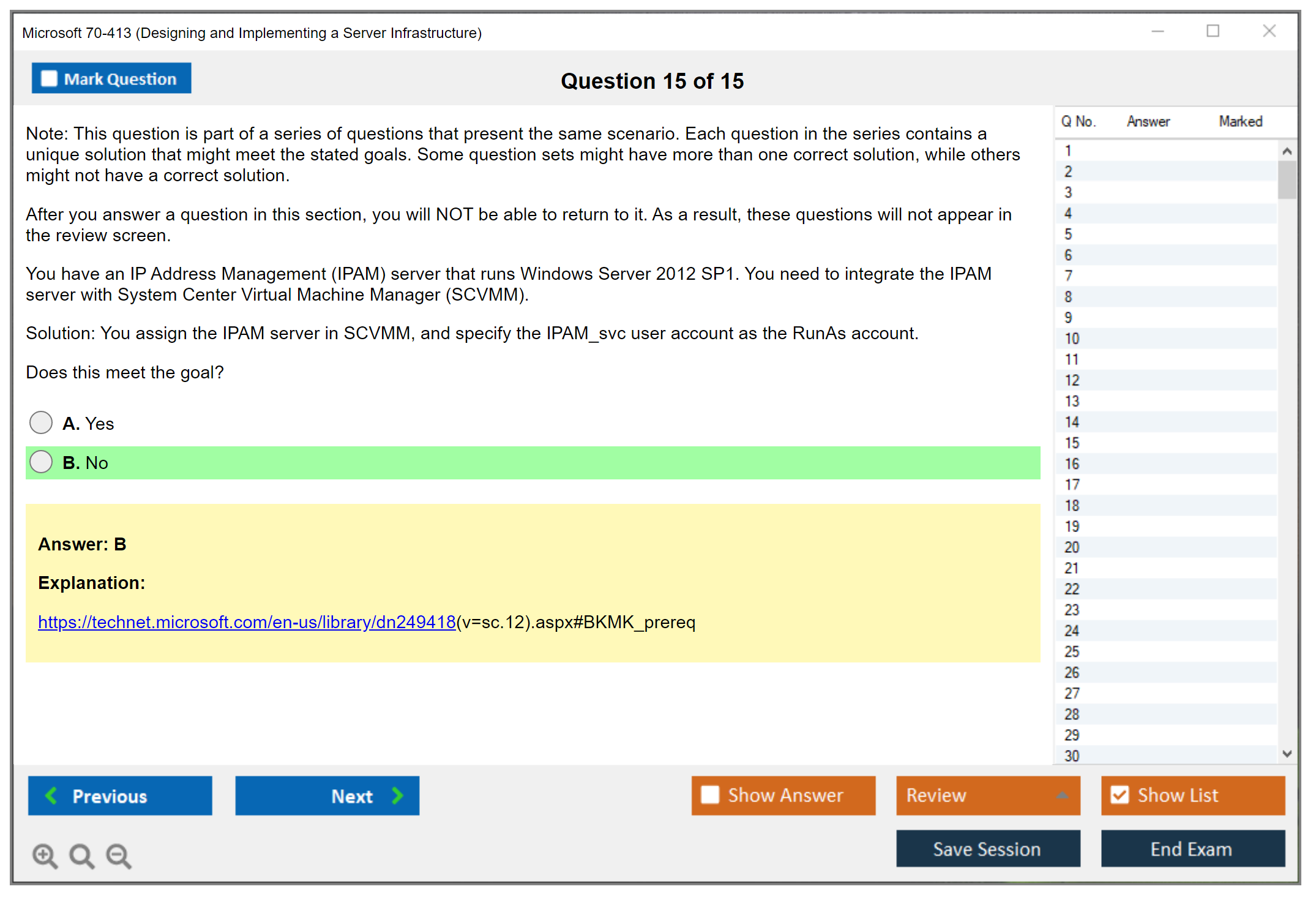Screen dimensions: 1316x900
Task: Click the End Exam button
Action: tap(1192, 849)
